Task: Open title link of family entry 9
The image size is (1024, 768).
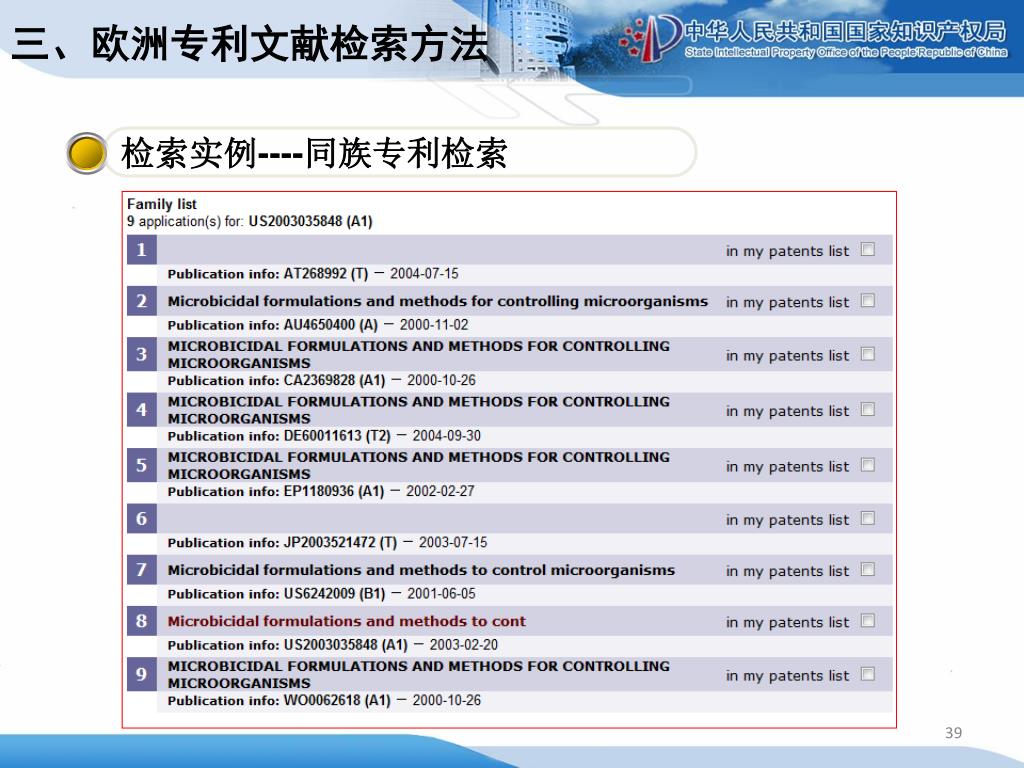Action: point(419,675)
